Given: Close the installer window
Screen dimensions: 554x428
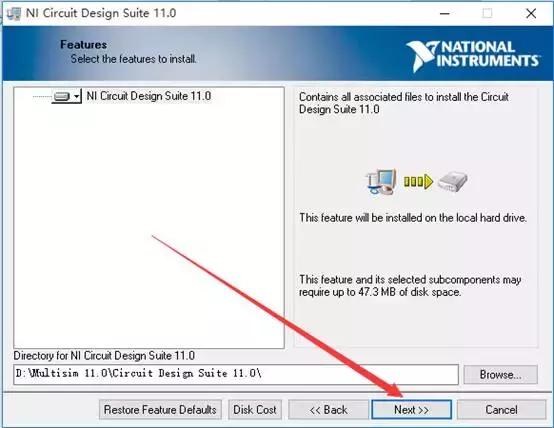Looking at the screenshot, I should click(x=531, y=14).
